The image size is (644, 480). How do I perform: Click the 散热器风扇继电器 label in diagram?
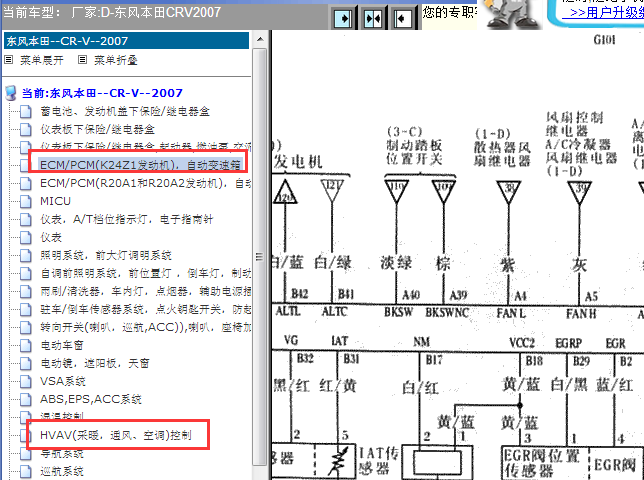[502, 154]
